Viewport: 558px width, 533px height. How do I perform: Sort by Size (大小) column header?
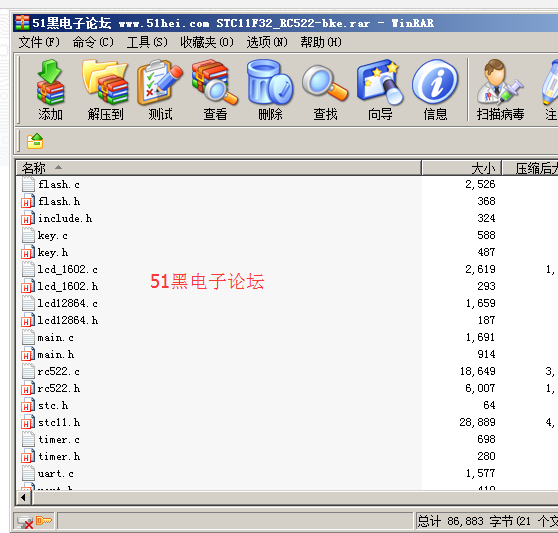click(x=462, y=168)
